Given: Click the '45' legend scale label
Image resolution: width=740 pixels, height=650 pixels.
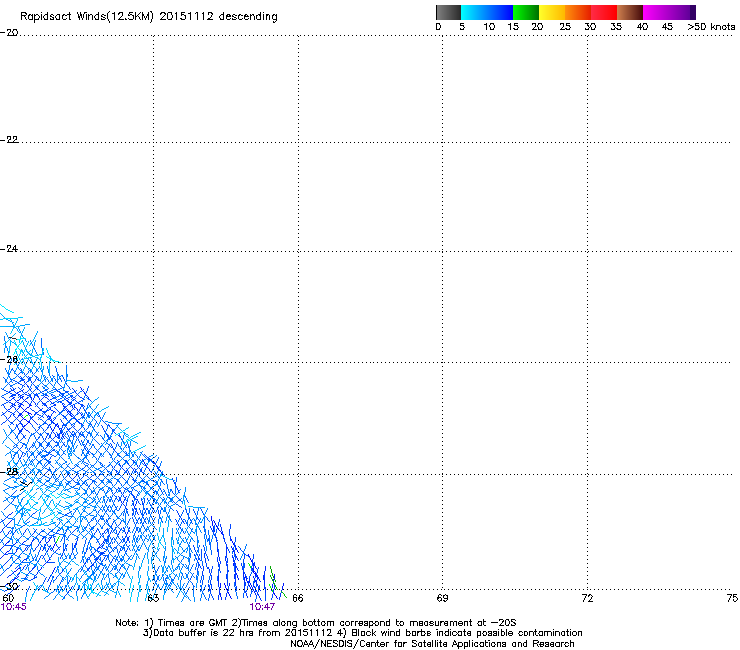Looking at the screenshot, I should [667, 27].
